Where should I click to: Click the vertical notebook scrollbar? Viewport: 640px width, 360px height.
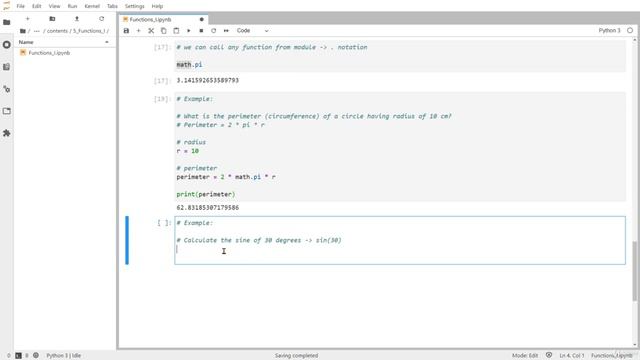click(x=635, y=271)
